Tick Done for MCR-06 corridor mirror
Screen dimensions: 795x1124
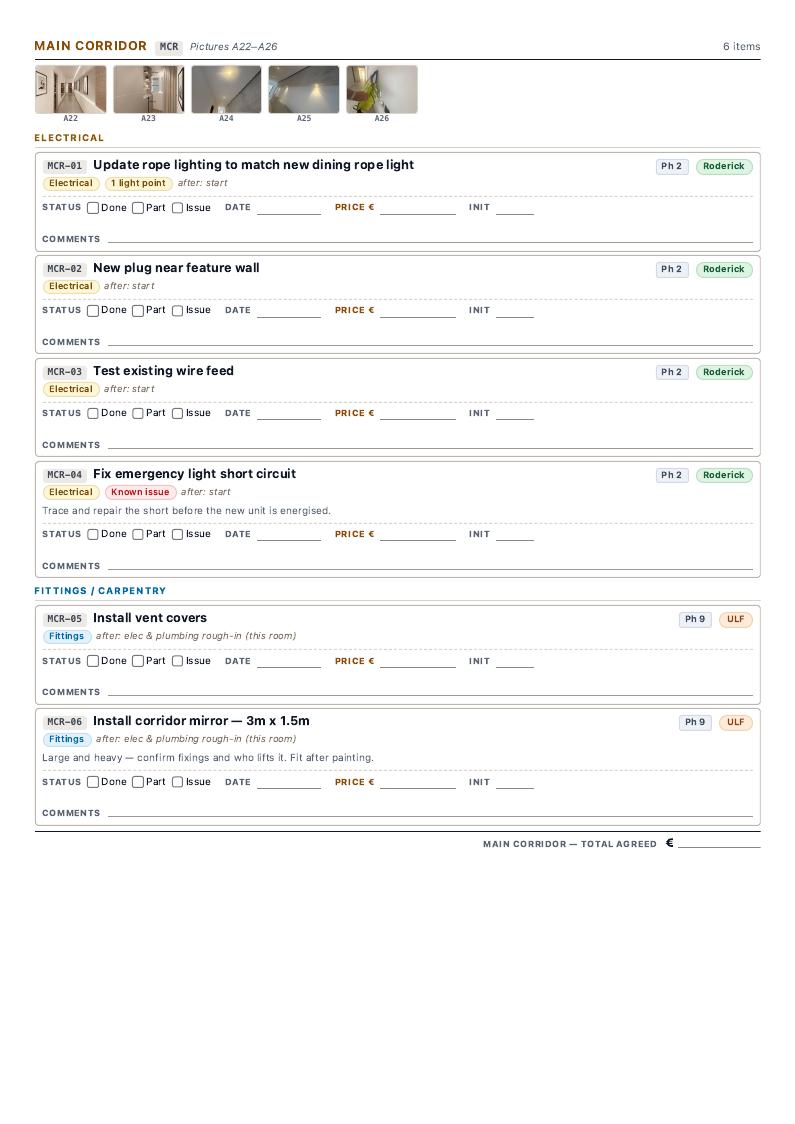tap(92, 782)
